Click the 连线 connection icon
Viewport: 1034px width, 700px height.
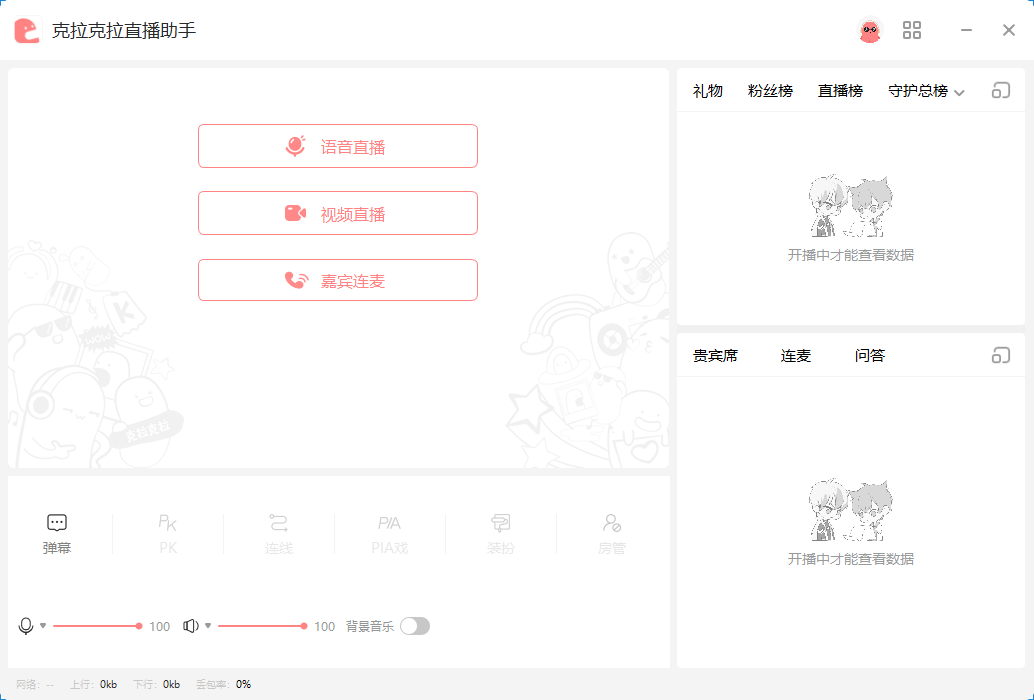click(279, 530)
